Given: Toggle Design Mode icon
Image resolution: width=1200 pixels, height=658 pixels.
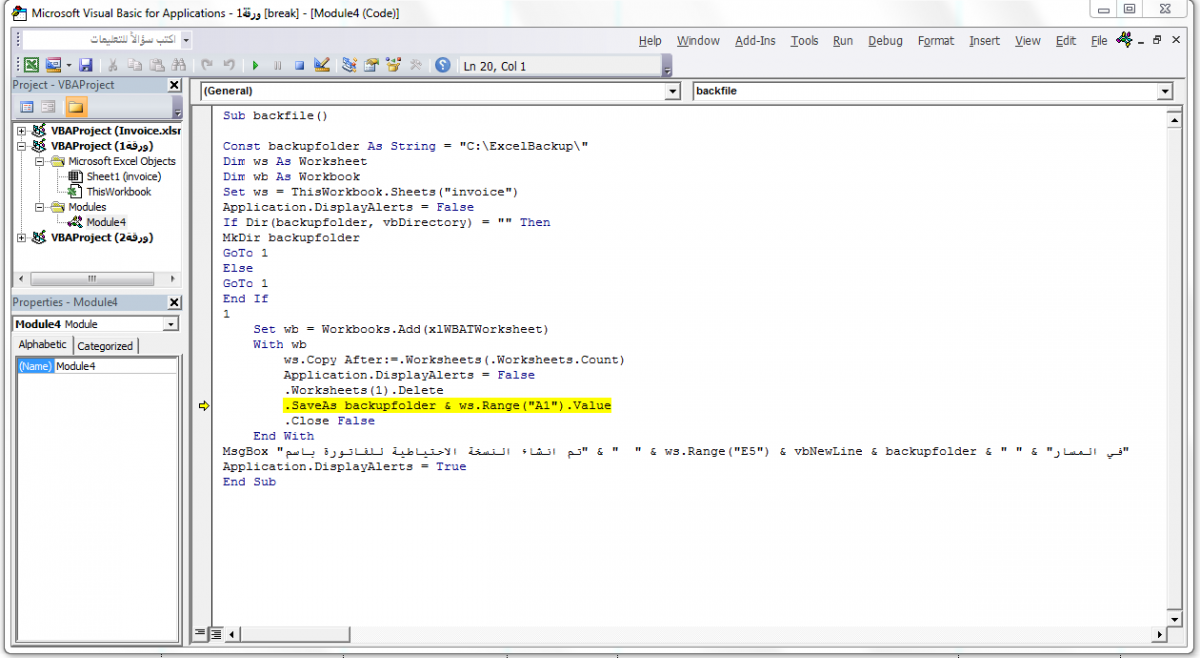Looking at the screenshot, I should (321, 65).
